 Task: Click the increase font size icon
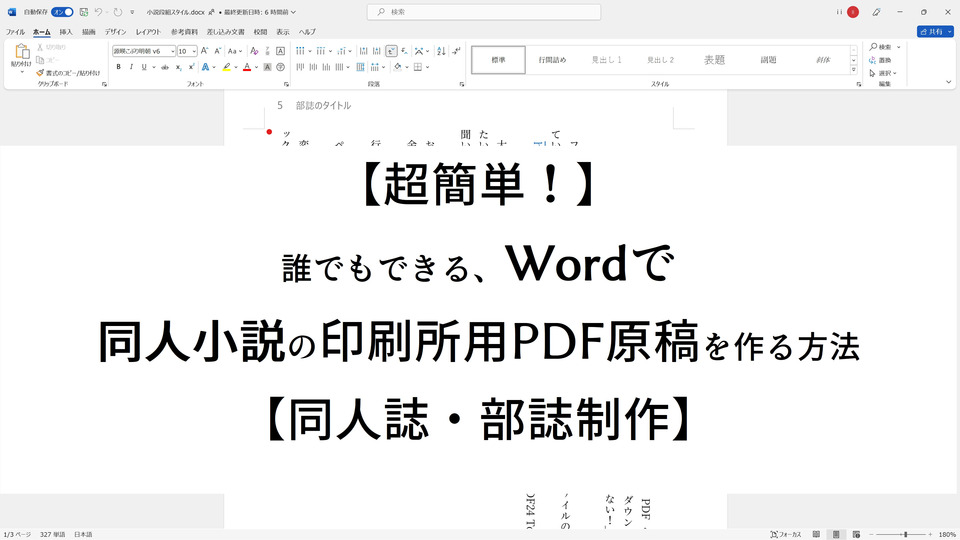[204, 51]
